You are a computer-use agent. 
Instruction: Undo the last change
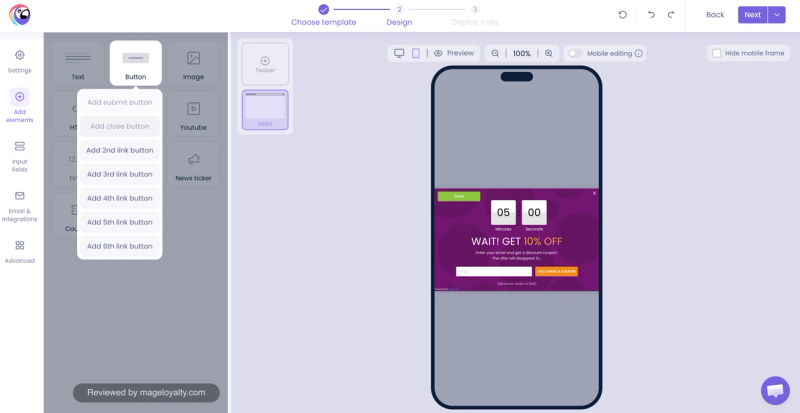point(651,15)
